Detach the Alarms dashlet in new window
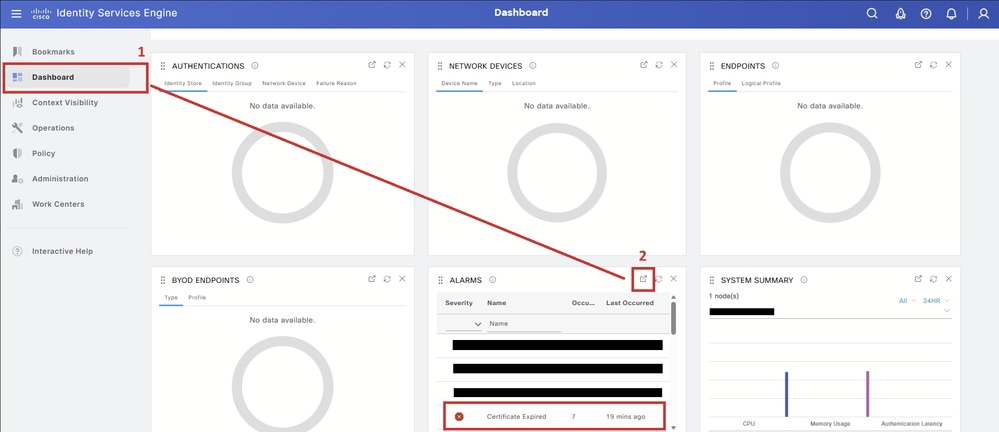 point(643,279)
